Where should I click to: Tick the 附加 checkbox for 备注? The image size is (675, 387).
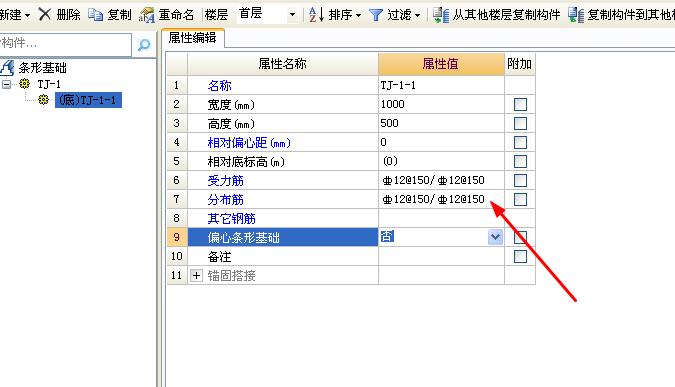click(x=520, y=257)
